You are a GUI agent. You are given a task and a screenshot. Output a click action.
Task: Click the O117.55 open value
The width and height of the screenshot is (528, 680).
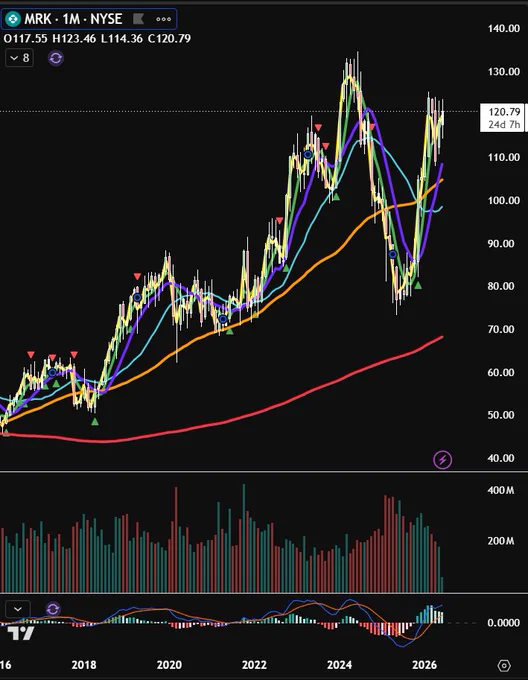25,39
